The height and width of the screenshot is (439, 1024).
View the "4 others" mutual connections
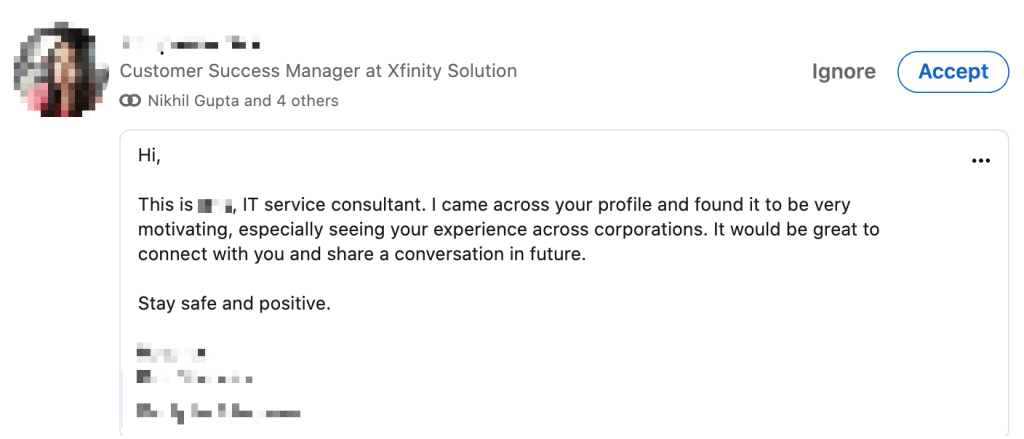point(310,101)
